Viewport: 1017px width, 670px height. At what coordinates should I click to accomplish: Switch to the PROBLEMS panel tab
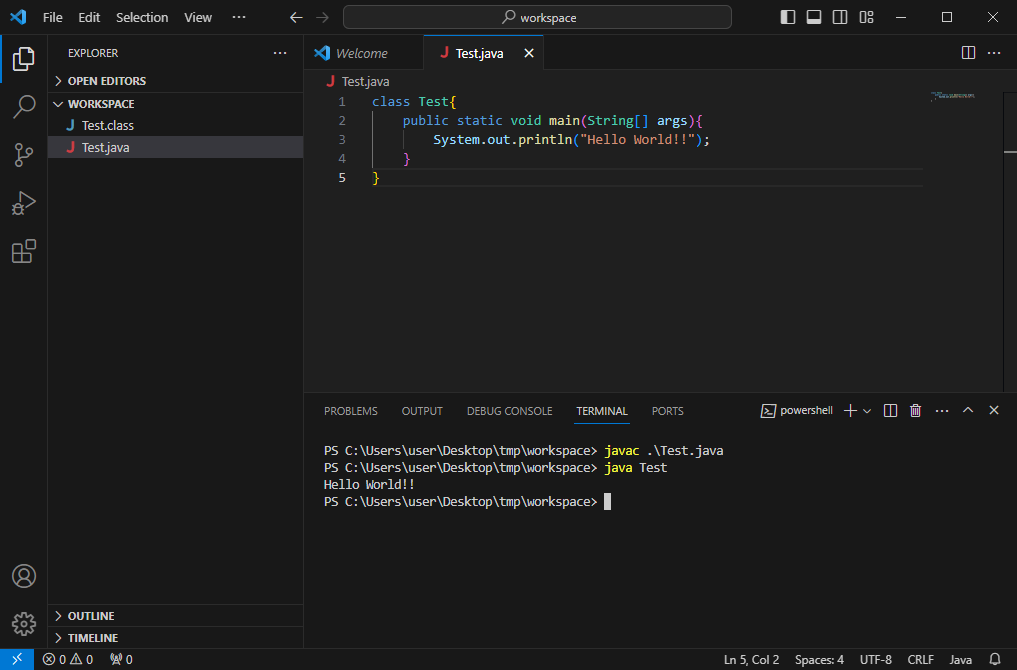(x=350, y=411)
